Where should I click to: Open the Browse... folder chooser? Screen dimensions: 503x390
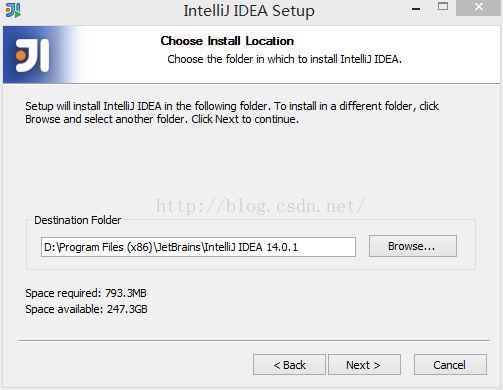coord(413,246)
